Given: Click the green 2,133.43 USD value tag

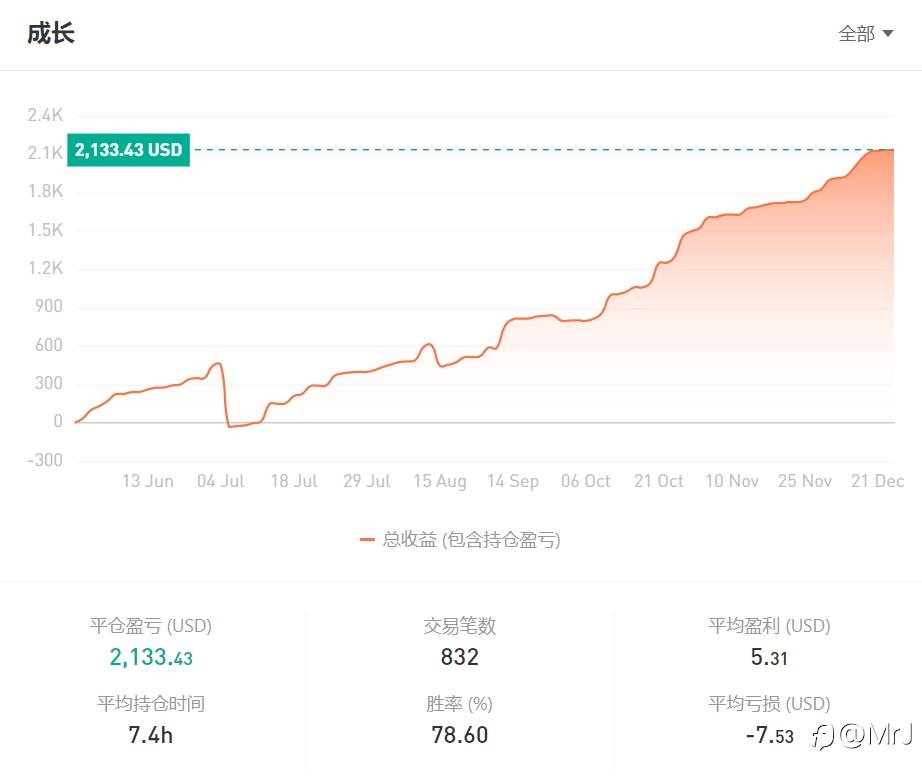Looking at the screenshot, I should [128, 150].
